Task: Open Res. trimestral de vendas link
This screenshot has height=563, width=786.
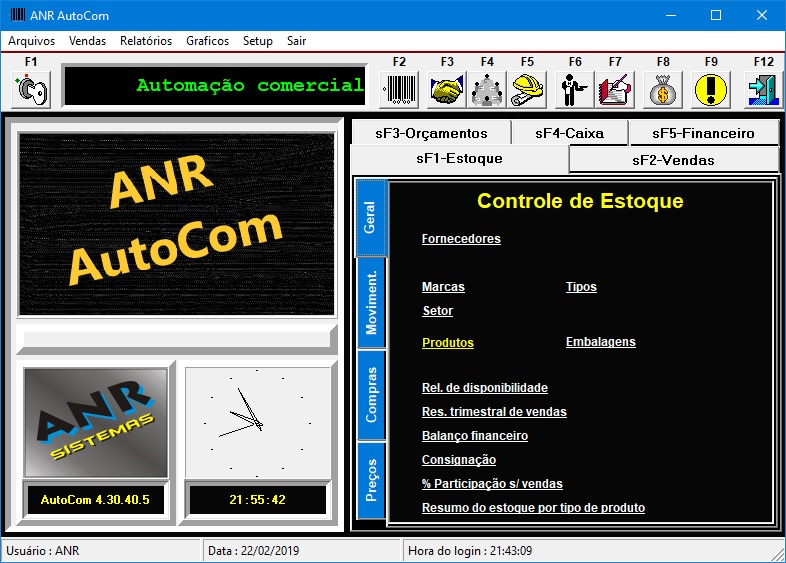Action: 494,412
